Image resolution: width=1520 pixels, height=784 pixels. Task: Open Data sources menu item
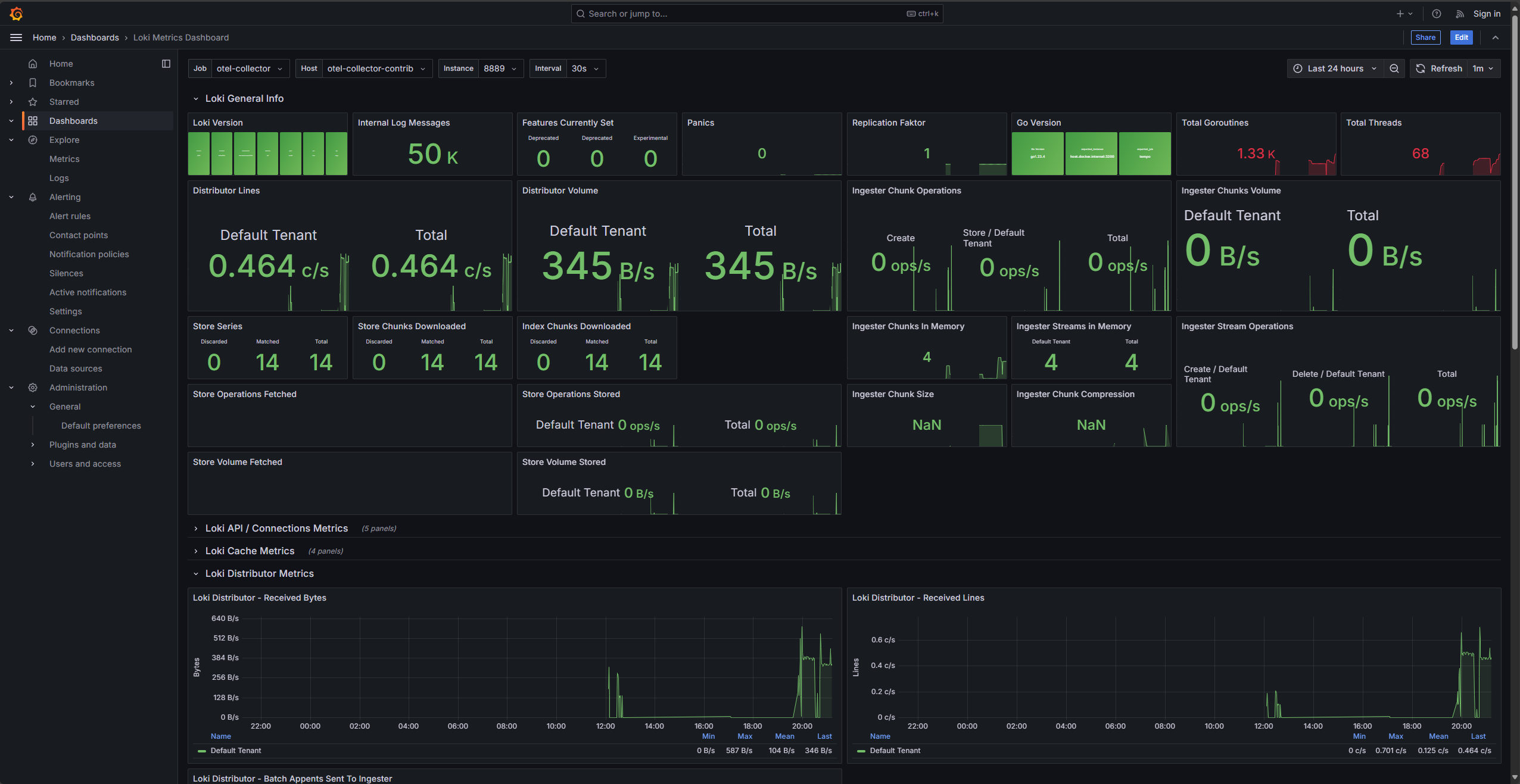76,368
